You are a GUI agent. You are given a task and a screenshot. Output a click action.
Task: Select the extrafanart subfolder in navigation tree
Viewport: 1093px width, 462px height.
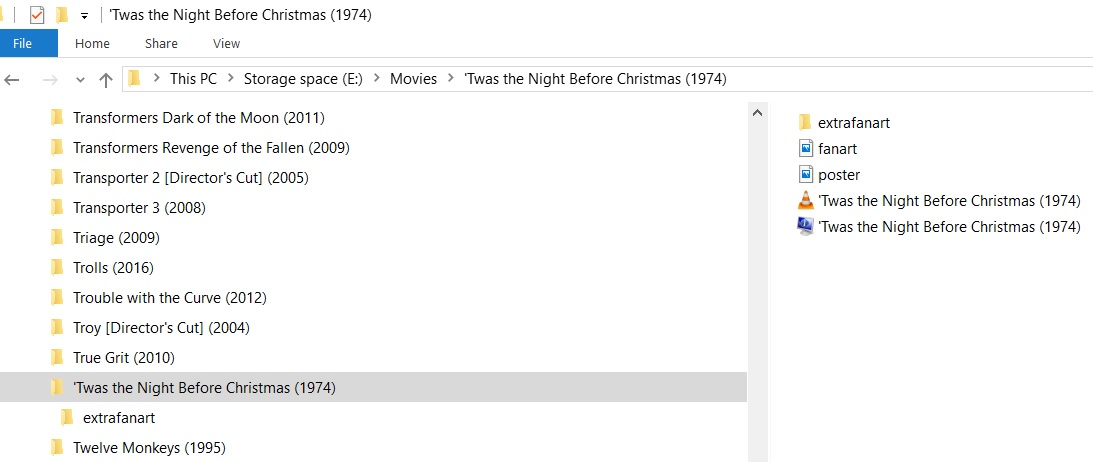coord(118,418)
